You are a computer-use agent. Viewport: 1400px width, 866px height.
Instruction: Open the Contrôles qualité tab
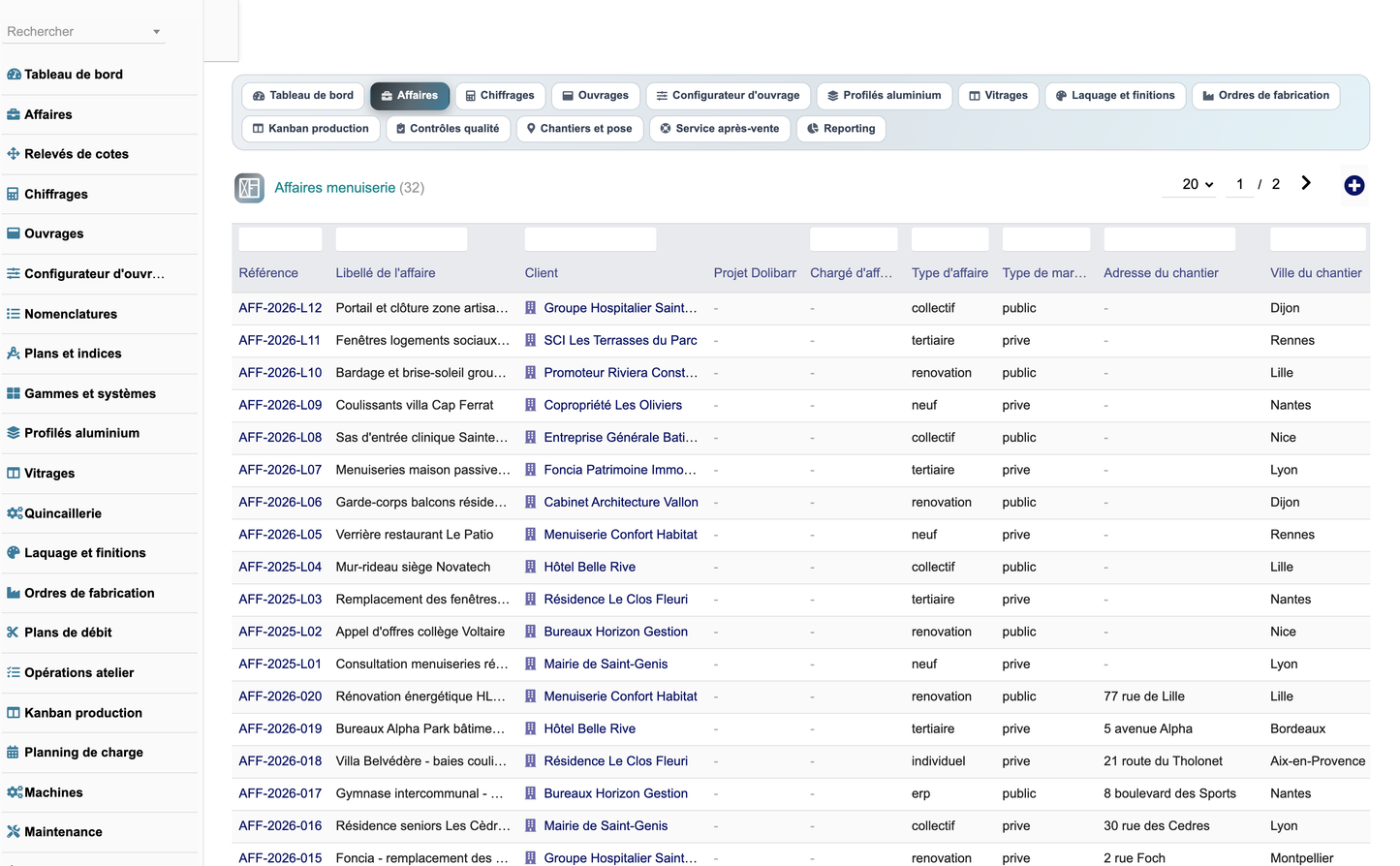(x=448, y=129)
